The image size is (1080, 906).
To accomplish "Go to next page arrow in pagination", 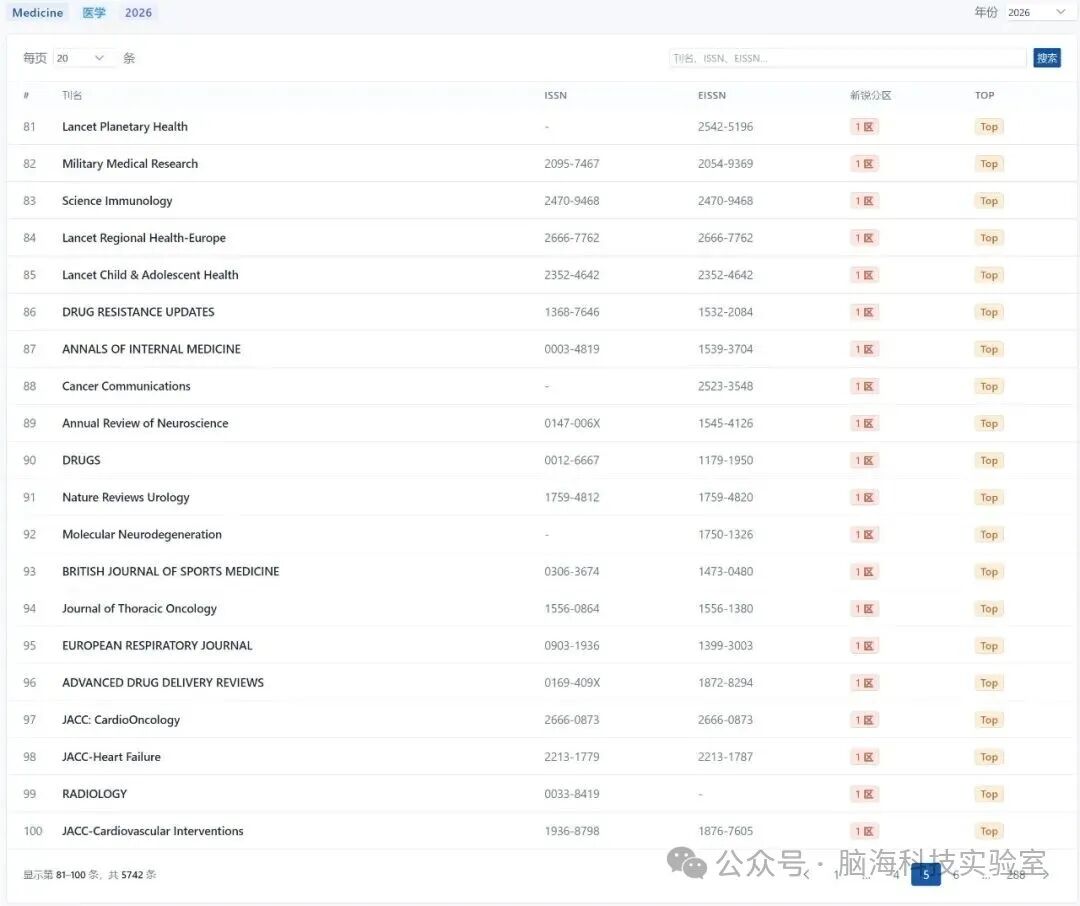I will 1046,875.
